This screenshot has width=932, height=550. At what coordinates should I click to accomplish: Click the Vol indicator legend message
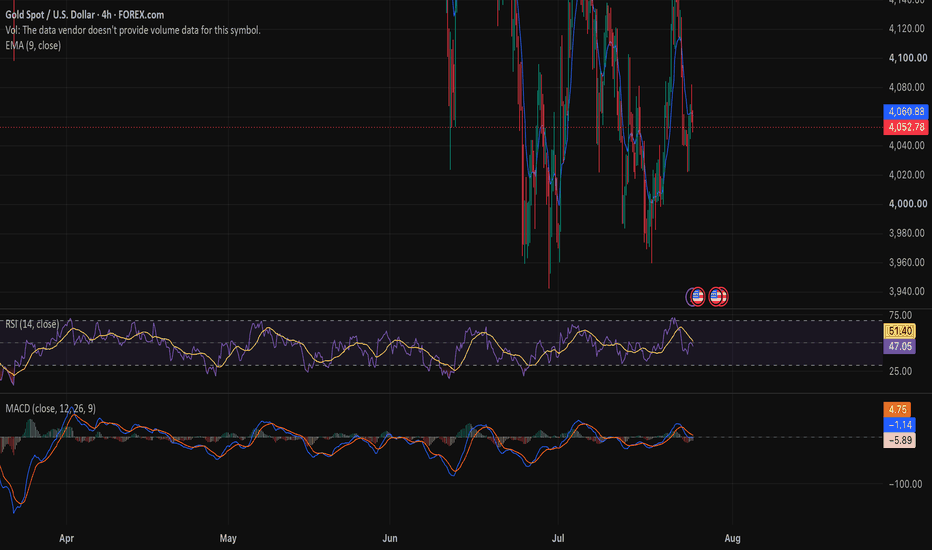[x=133, y=30]
